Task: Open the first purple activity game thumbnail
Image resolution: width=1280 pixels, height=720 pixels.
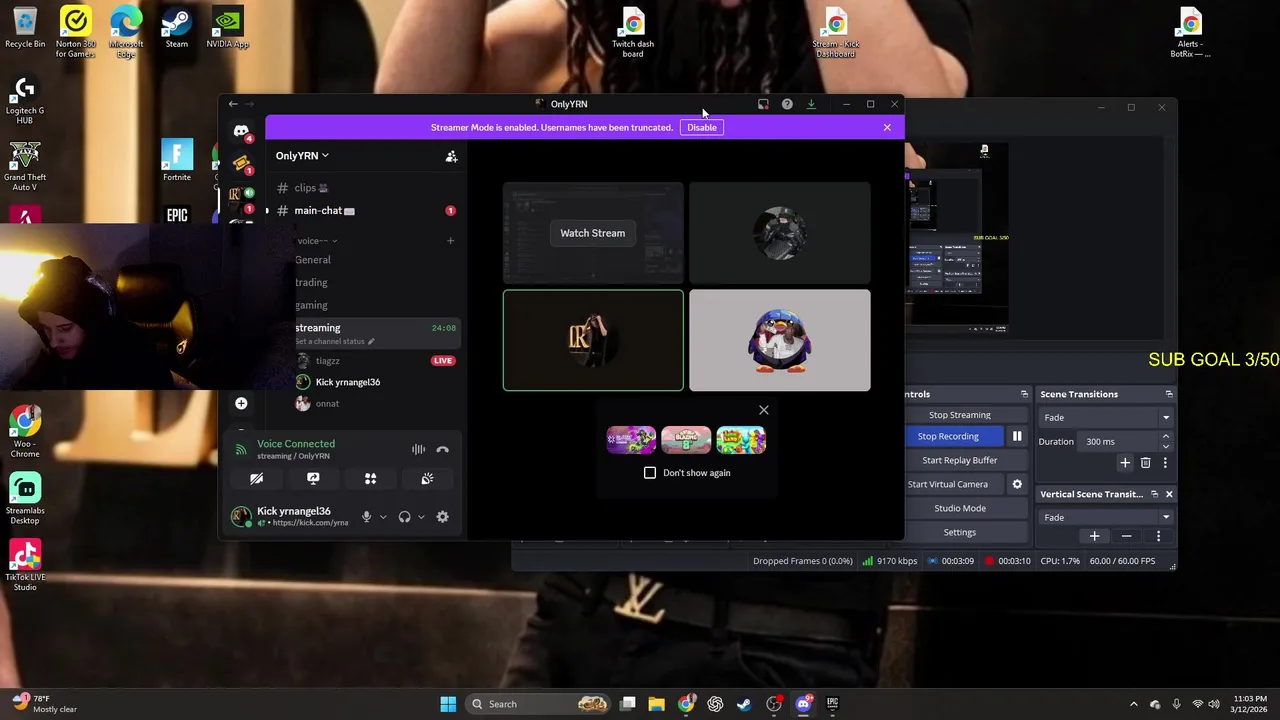Action: coord(631,440)
